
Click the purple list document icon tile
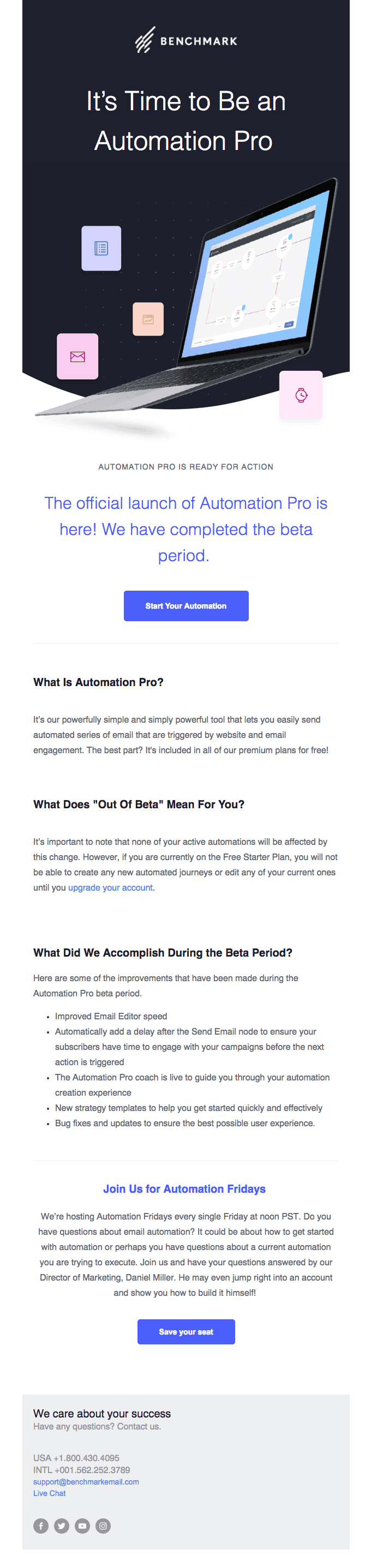click(x=101, y=248)
